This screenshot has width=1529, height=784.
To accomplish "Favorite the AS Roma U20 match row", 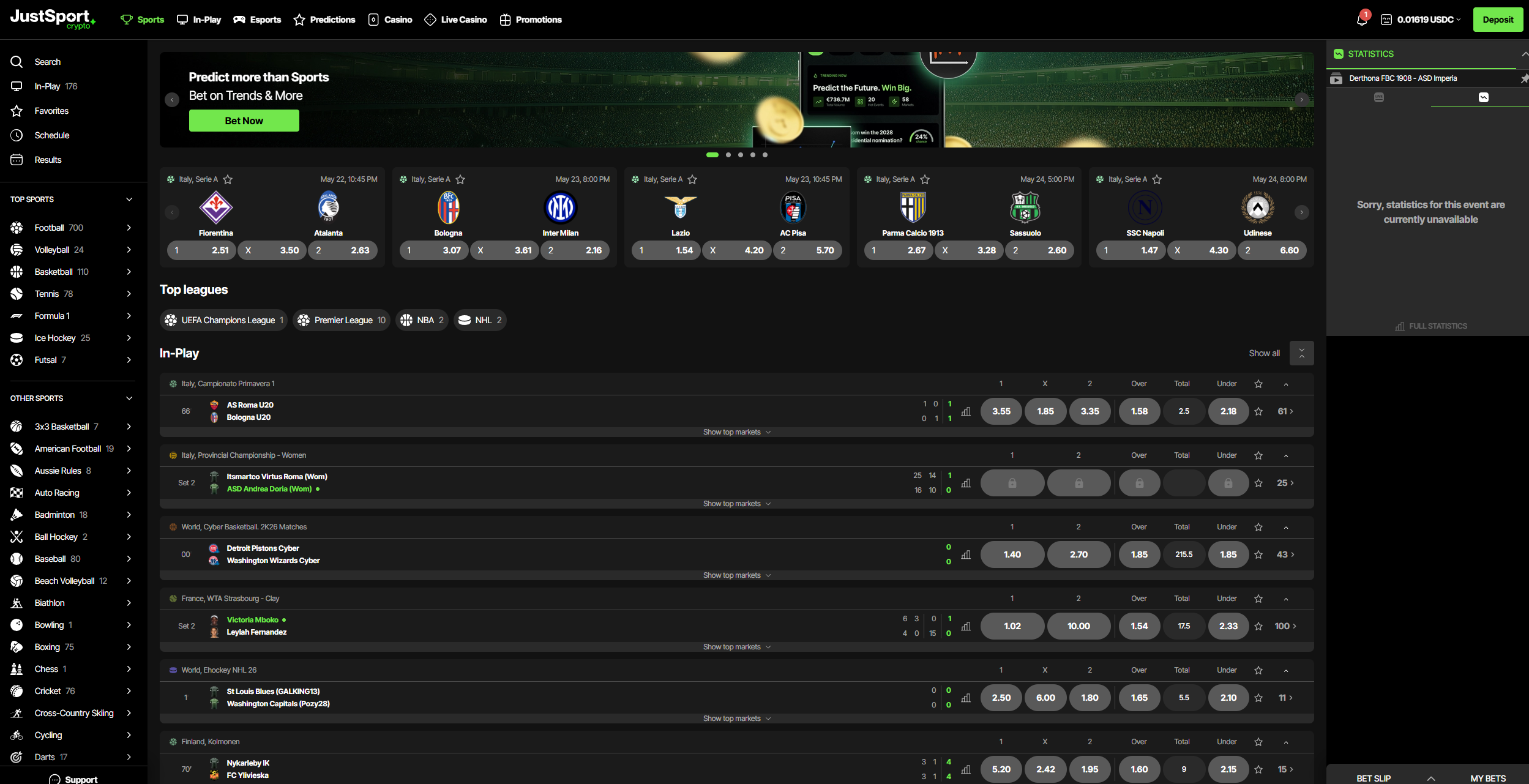I will (1258, 411).
